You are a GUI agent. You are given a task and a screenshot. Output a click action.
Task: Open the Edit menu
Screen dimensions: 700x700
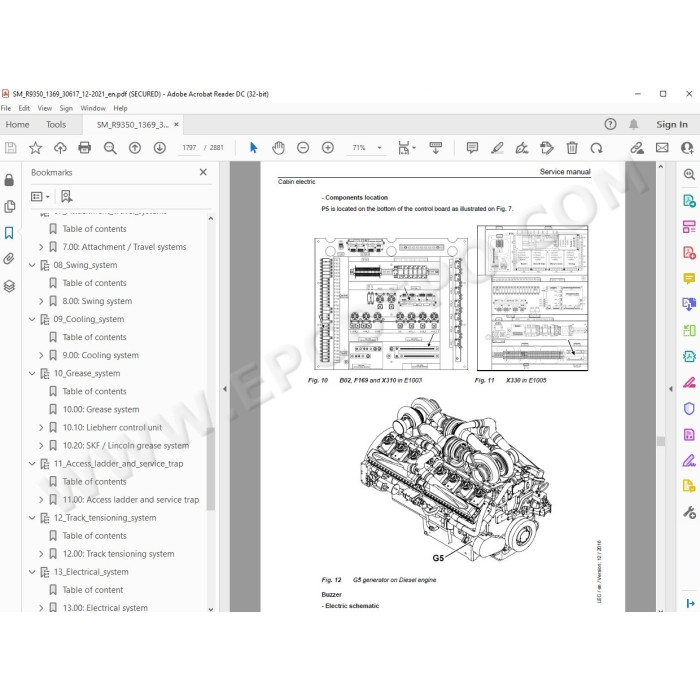[24, 108]
